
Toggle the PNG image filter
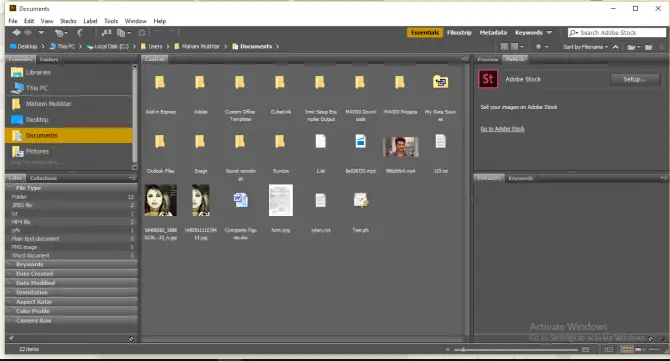tap(72, 247)
